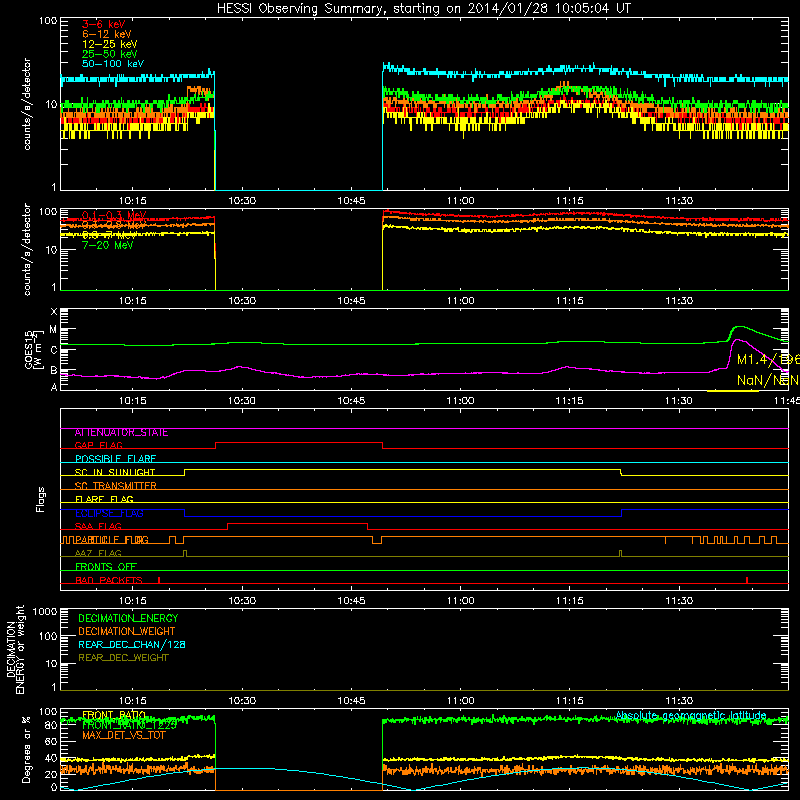Screen dimensions: 800x800
Task: Click the A class label on GOES axis
Action: [54, 387]
